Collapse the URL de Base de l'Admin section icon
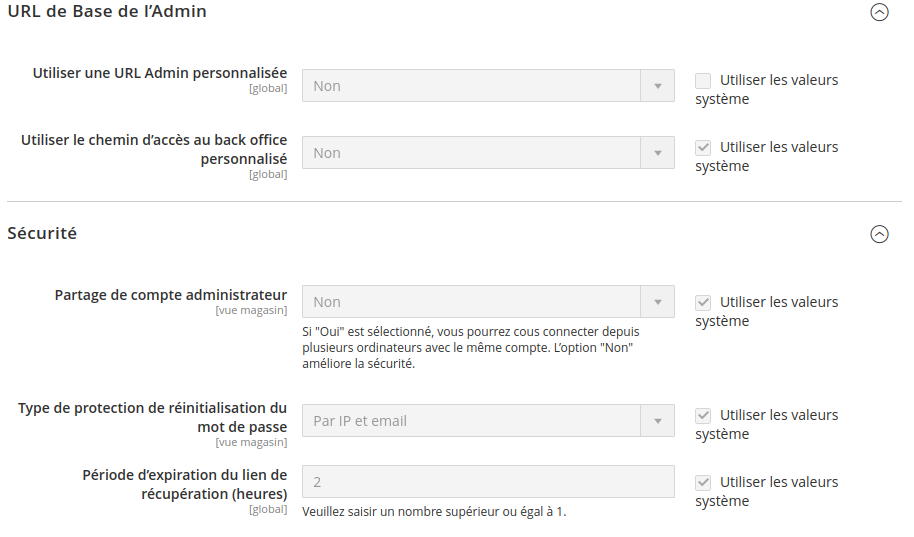Viewport: 914px width, 537px height. tap(879, 13)
